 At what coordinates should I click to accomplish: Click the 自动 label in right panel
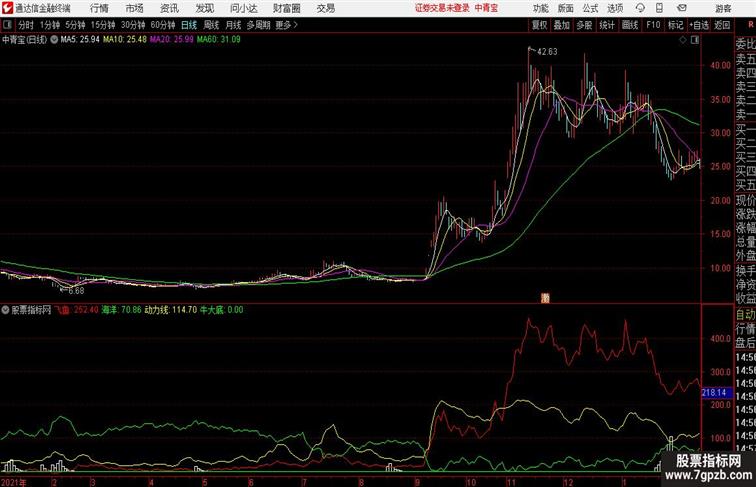point(745,315)
